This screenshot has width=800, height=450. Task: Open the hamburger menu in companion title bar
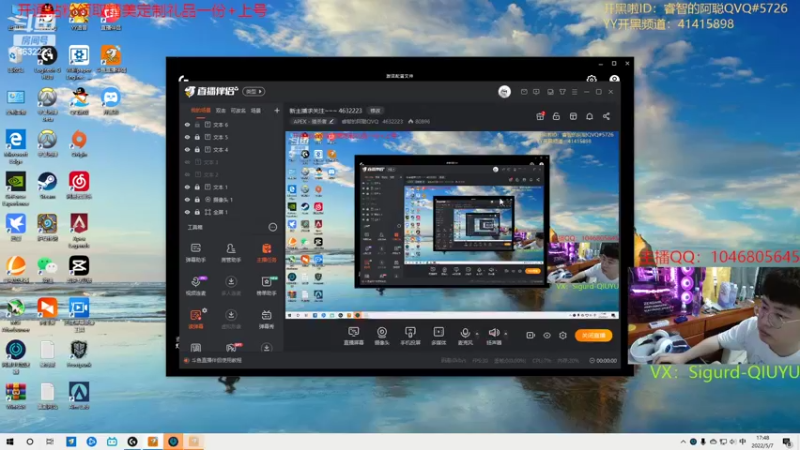point(574,92)
